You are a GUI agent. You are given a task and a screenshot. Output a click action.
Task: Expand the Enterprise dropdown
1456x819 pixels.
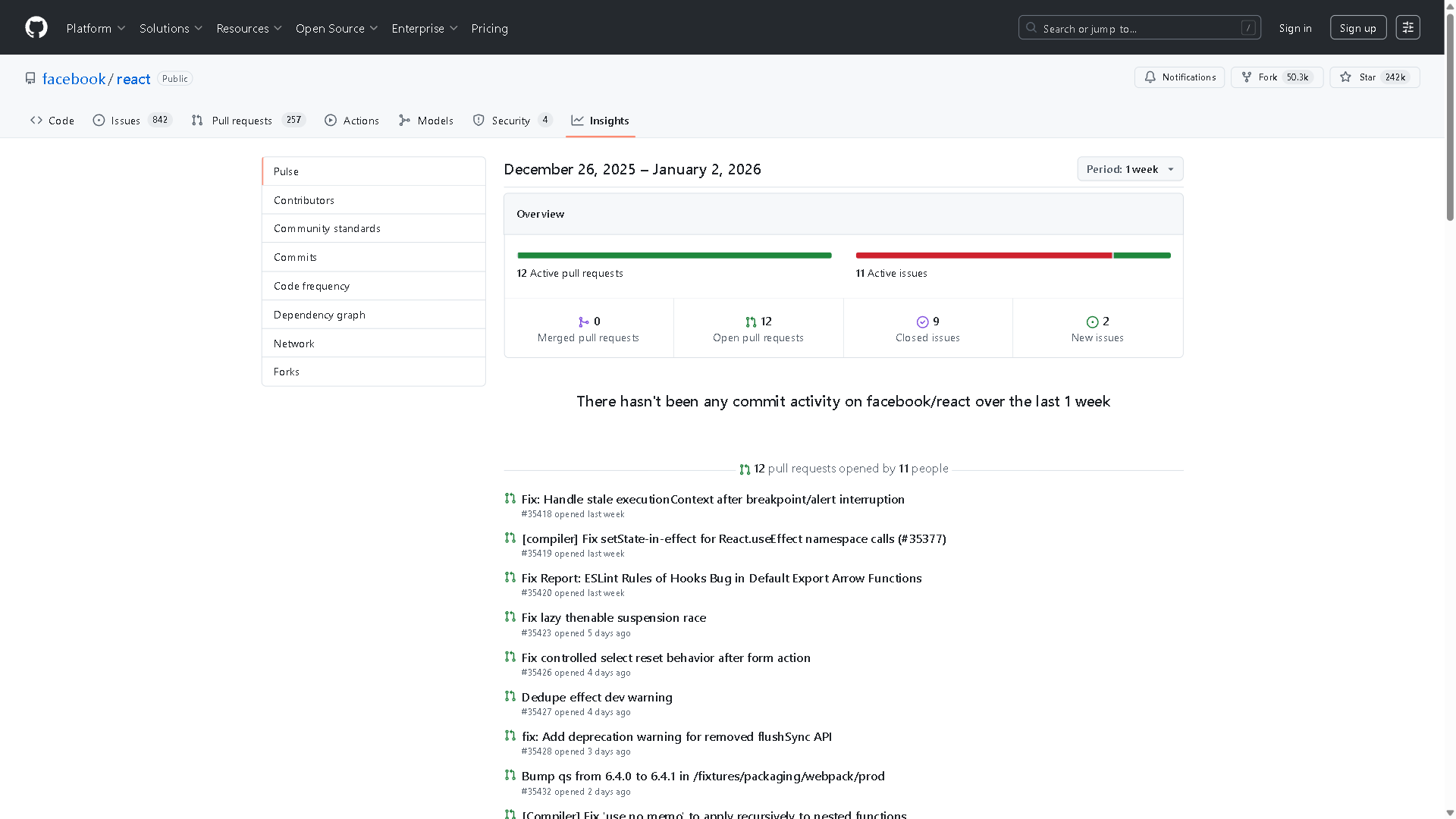click(x=424, y=28)
